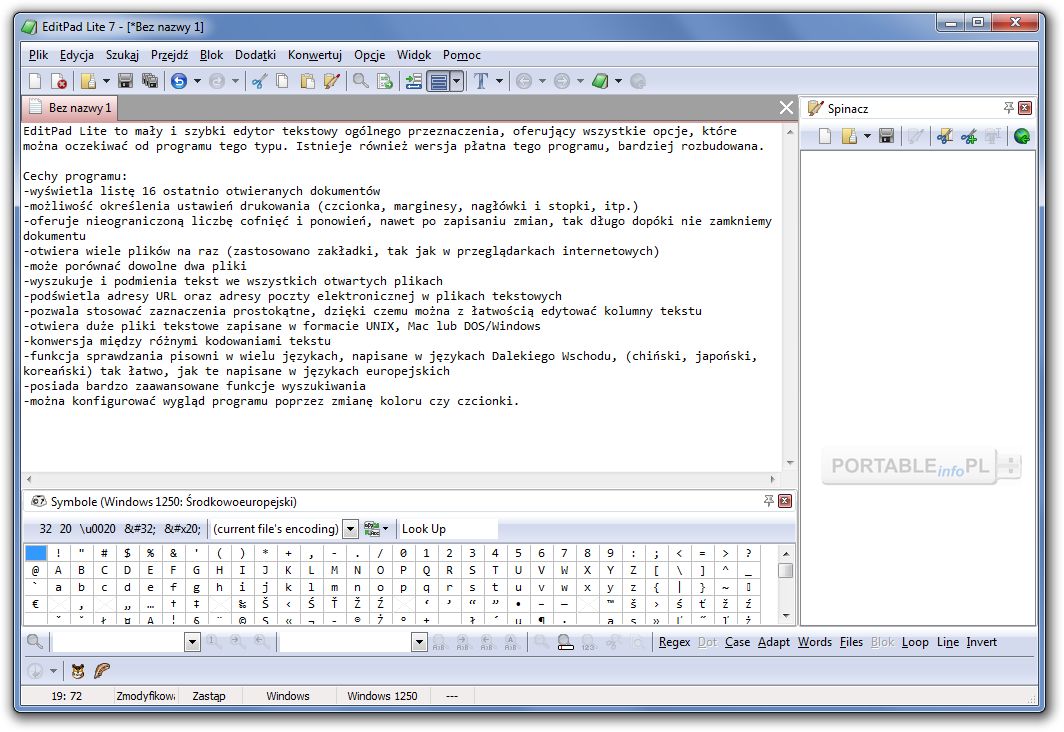Open the Edycja menu
This screenshot has height=732, width=1064.
pyautogui.click(x=77, y=55)
